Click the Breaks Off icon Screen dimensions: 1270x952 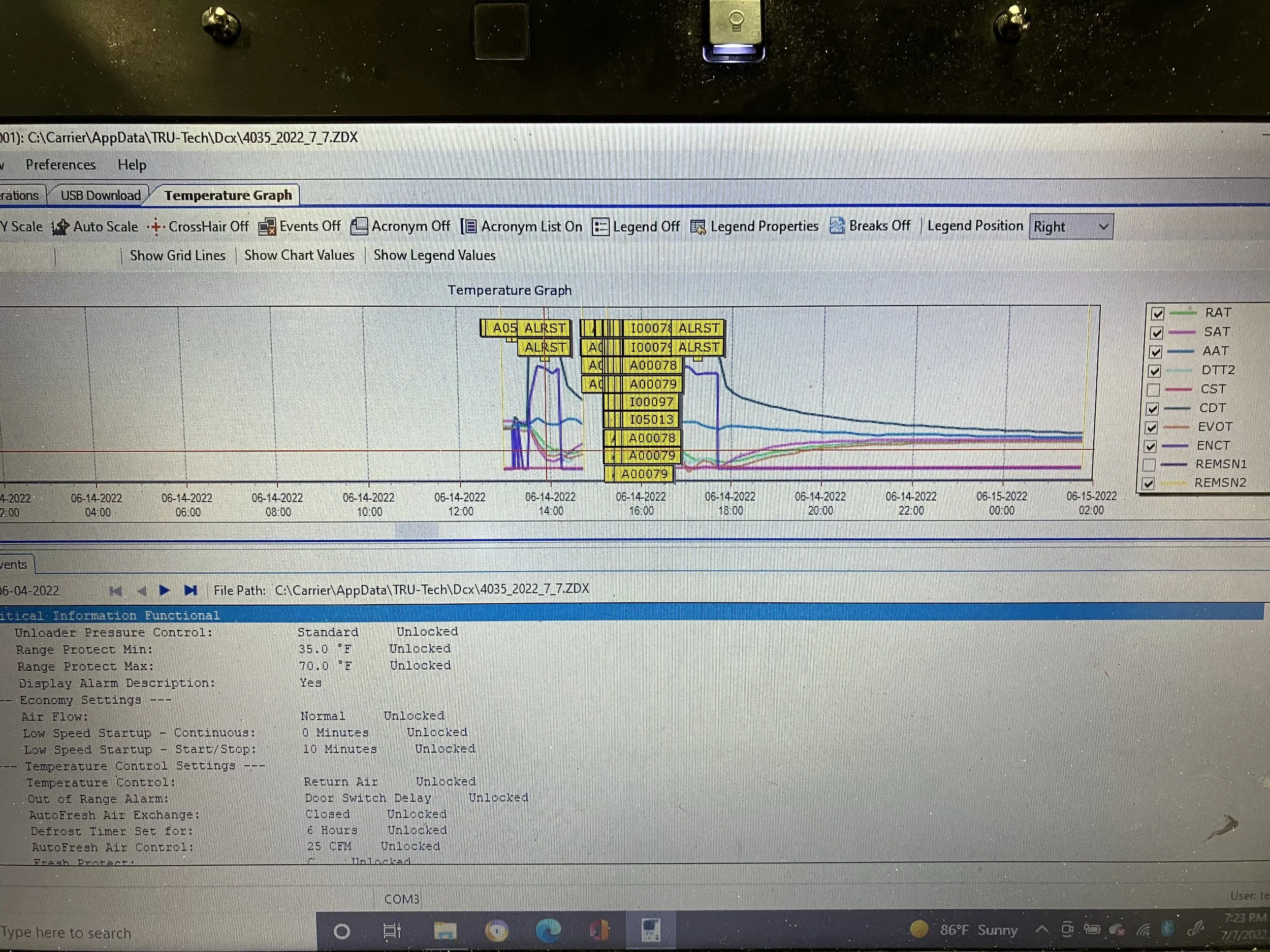[837, 225]
